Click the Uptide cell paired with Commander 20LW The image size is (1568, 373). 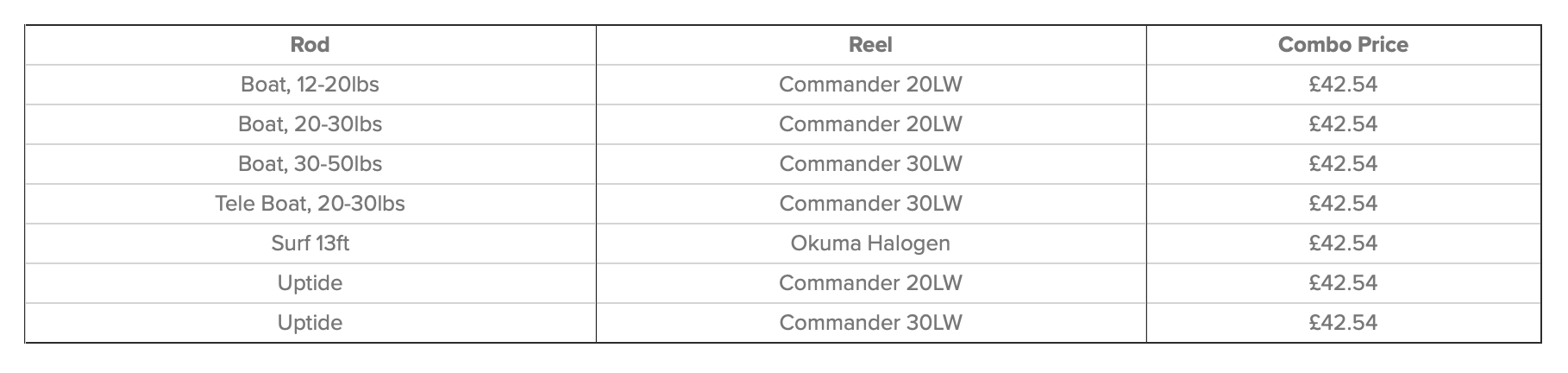[310, 283]
